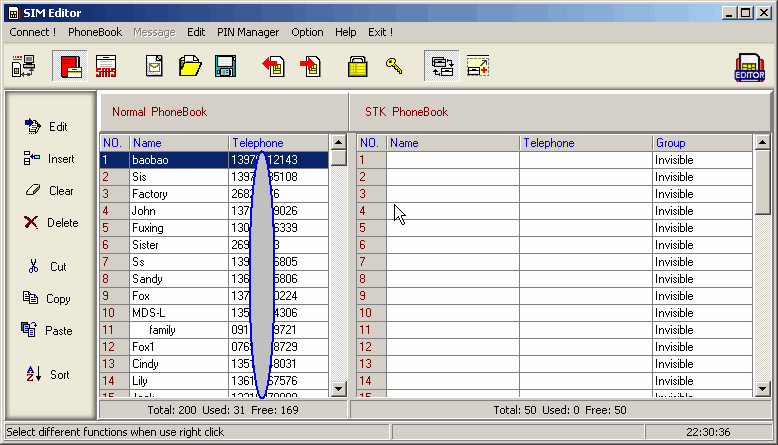The image size is (778, 445).
Task: Click the new envelope document icon
Action: click(154, 66)
